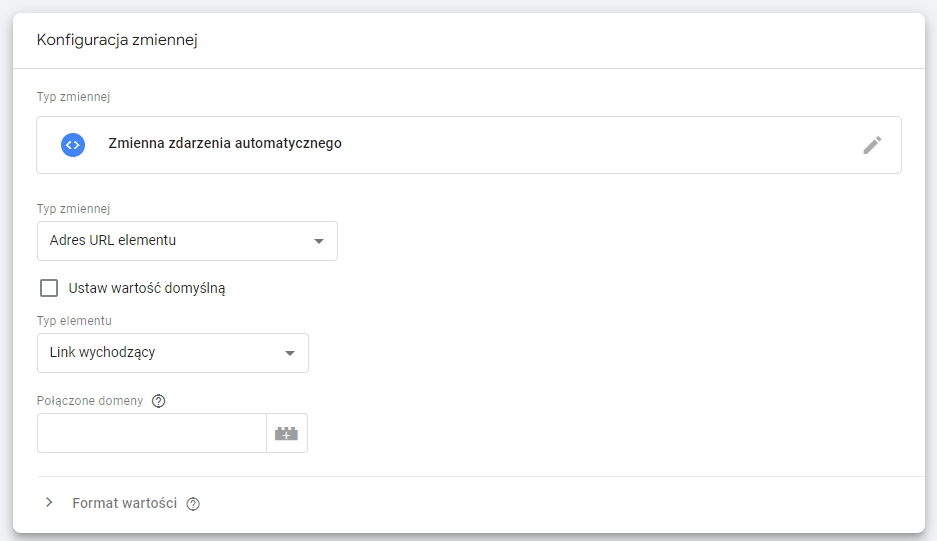Click the Konfiguracja zmiennej heading
937x541 pixels.
[x=117, y=40]
